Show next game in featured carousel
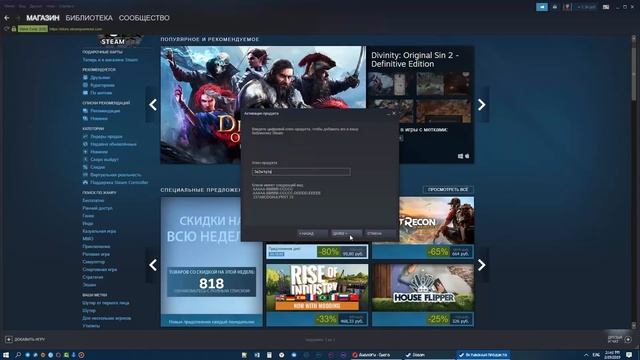 pos(482,104)
